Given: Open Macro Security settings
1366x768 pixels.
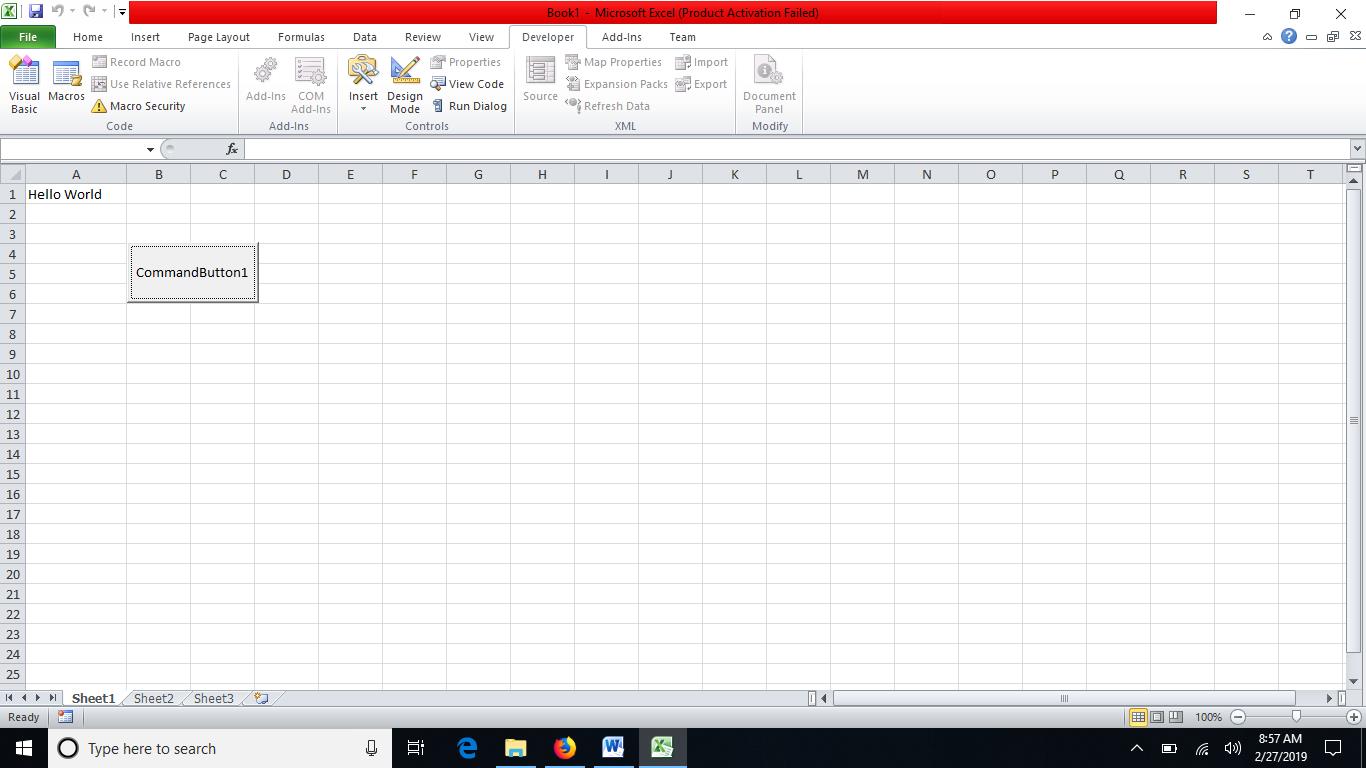Looking at the screenshot, I should [x=138, y=106].
